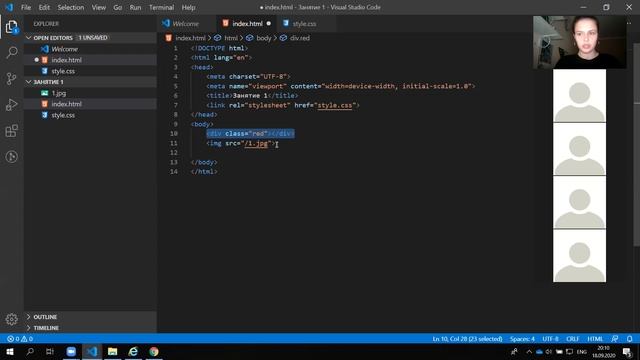Viewport: 640px width, 360px height.
Task: Open the Selection menu
Action: point(71,7)
